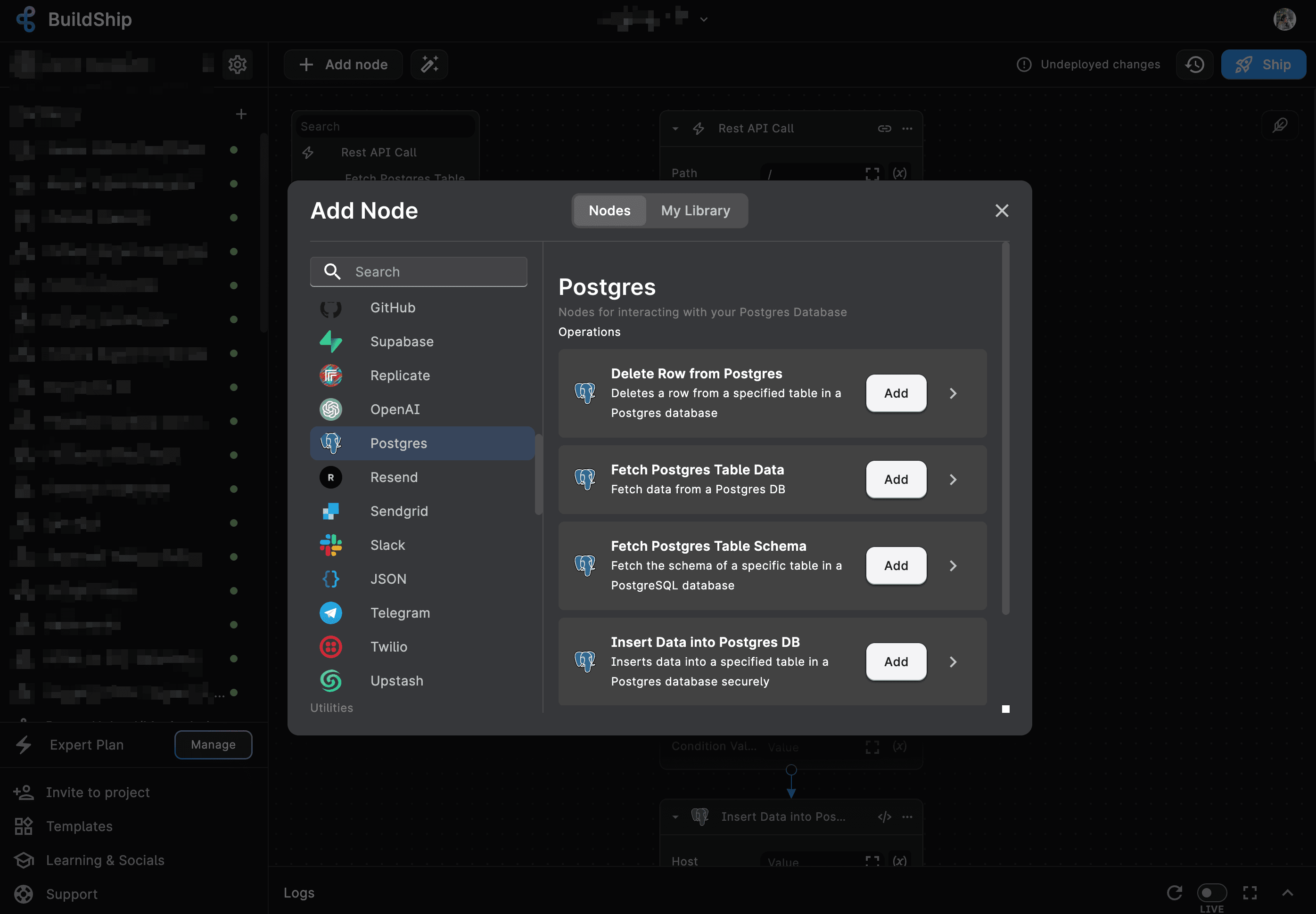Viewport: 1316px width, 914px height.
Task: Open the OpenAI nodes category
Action: (395, 409)
